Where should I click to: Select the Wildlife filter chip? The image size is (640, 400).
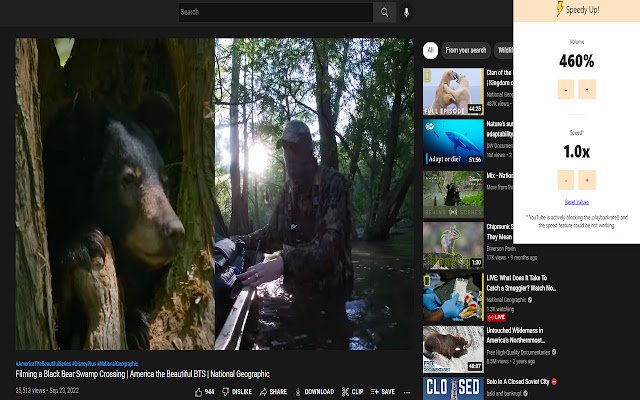pos(504,50)
